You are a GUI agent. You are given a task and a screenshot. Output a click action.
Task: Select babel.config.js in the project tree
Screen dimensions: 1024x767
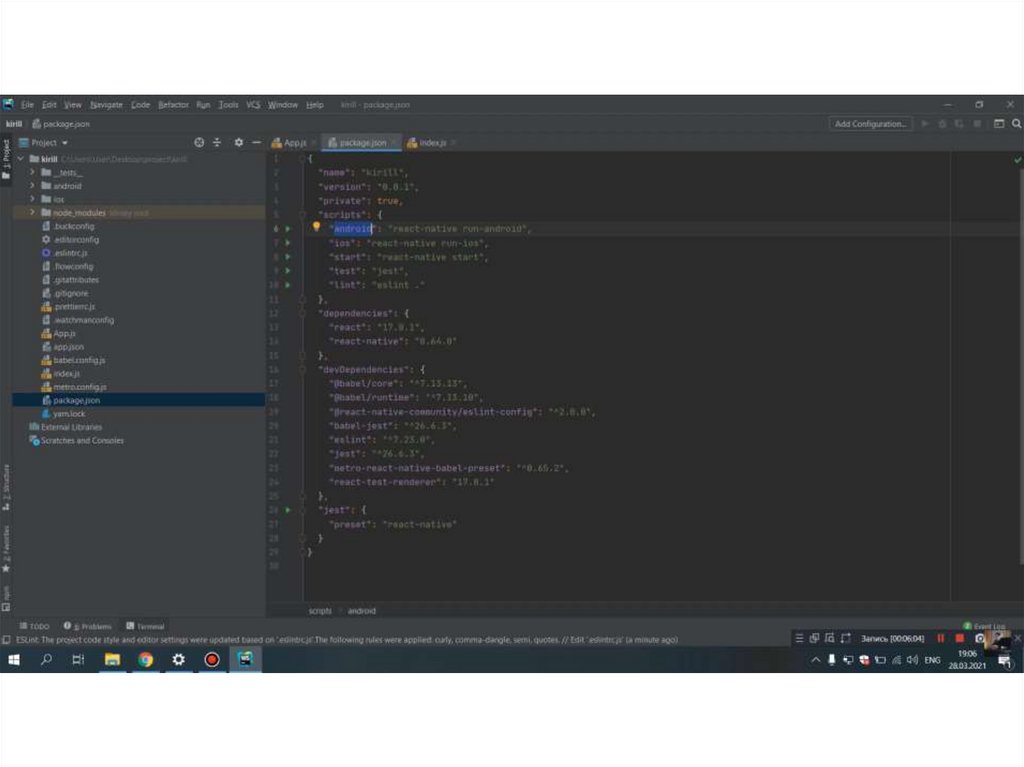pyautogui.click(x=79, y=360)
